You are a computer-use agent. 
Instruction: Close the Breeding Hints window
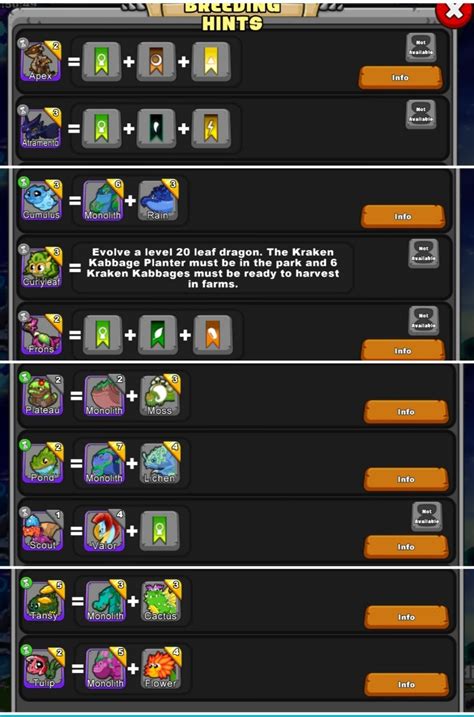[x=454, y=12]
